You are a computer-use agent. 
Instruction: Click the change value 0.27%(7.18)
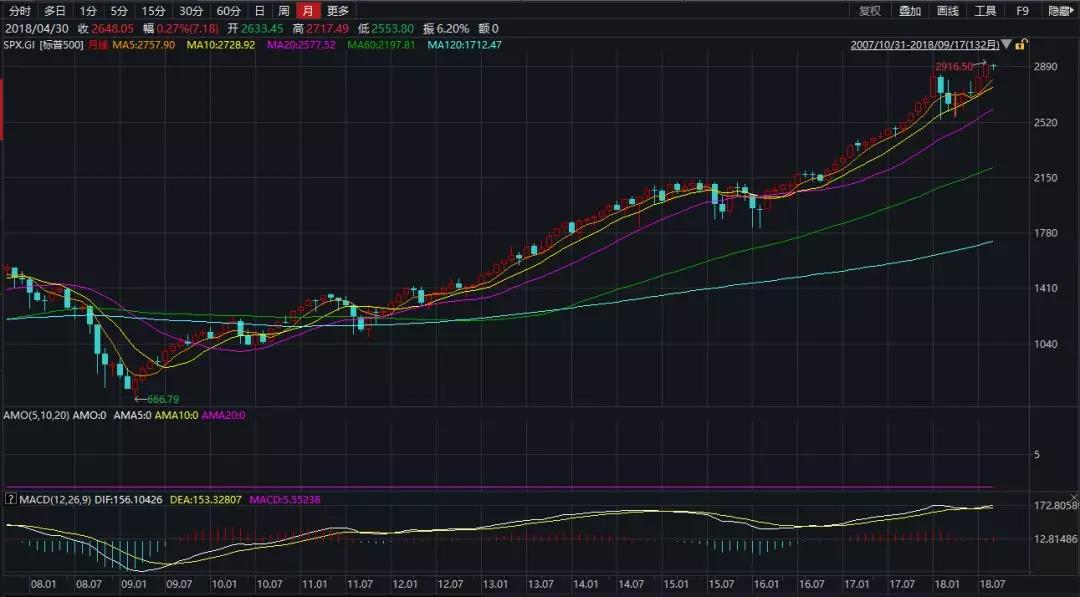tap(187, 28)
